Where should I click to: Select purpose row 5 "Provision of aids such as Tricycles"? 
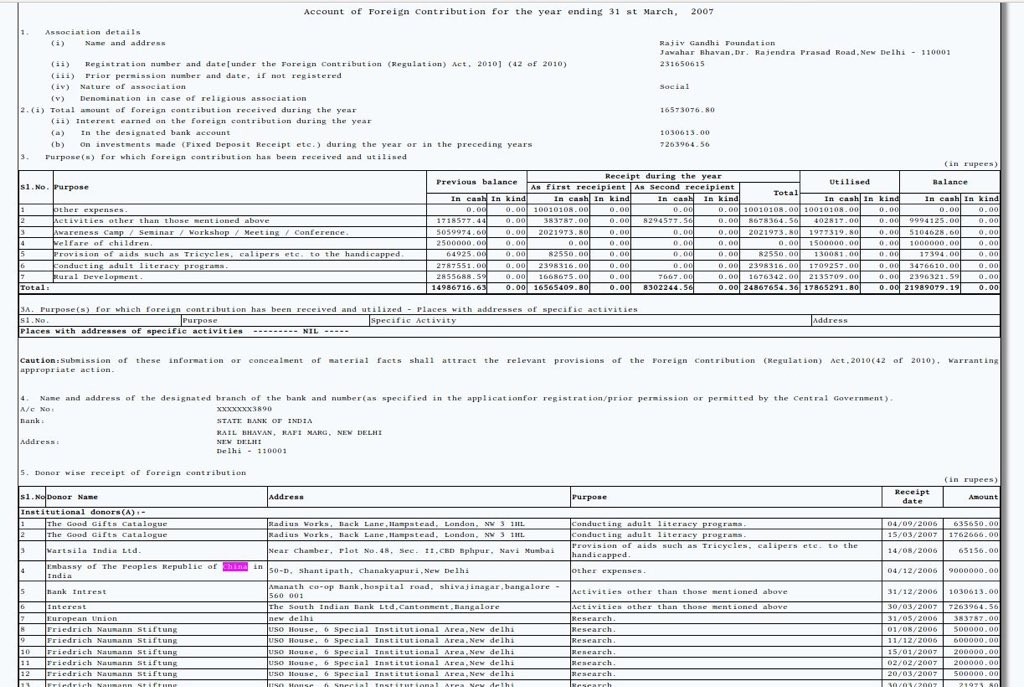click(x=229, y=254)
